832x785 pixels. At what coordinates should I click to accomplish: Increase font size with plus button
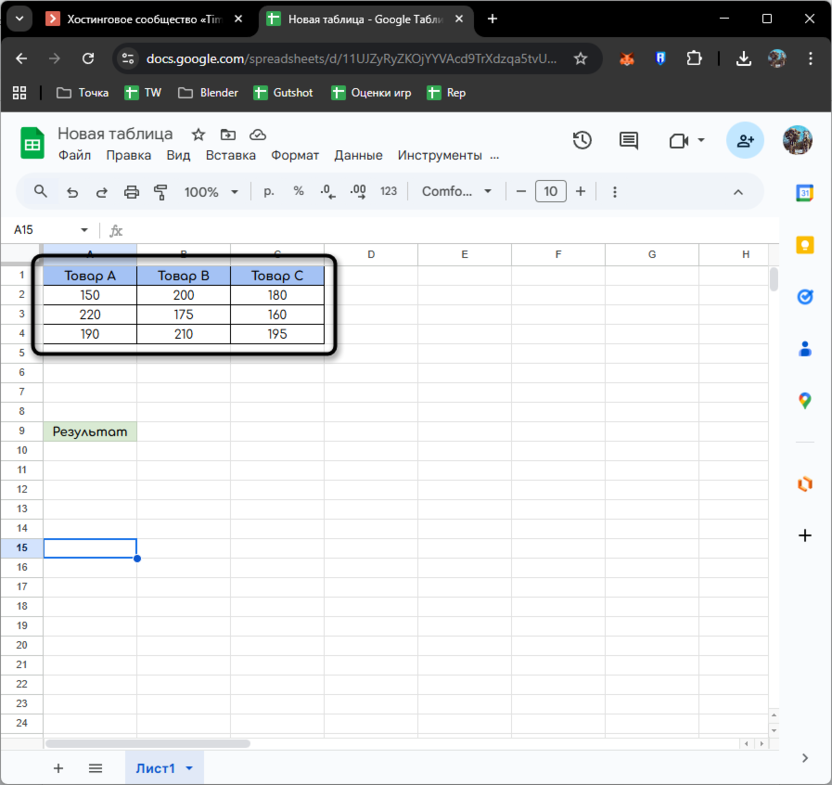click(x=580, y=192)
